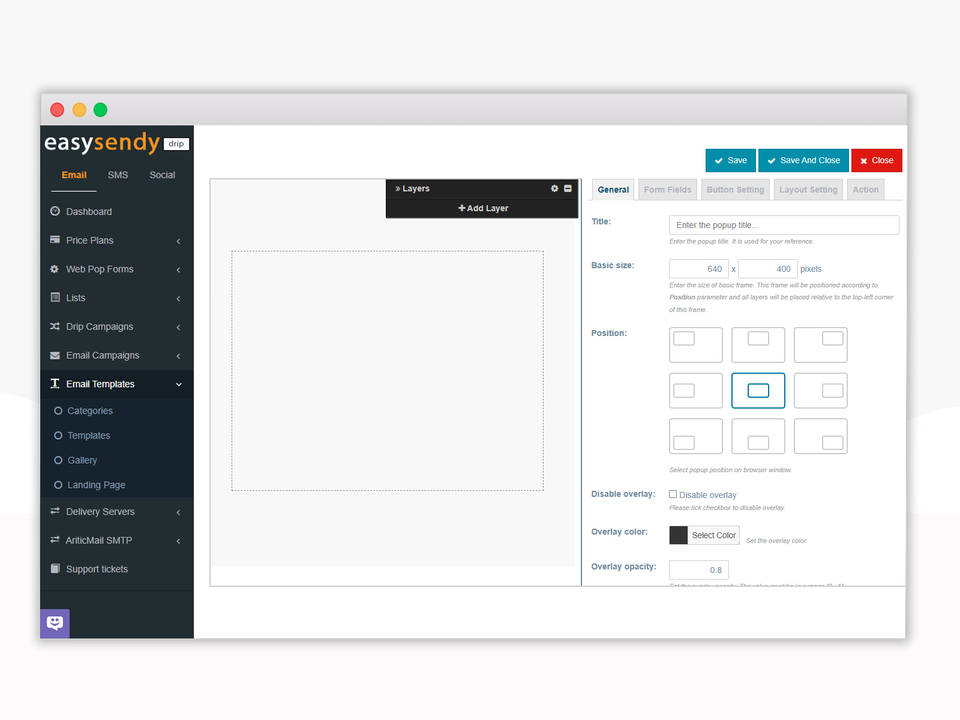Select top-right popup position
This screenshot has width=960, height=720.
click(820, 345)
